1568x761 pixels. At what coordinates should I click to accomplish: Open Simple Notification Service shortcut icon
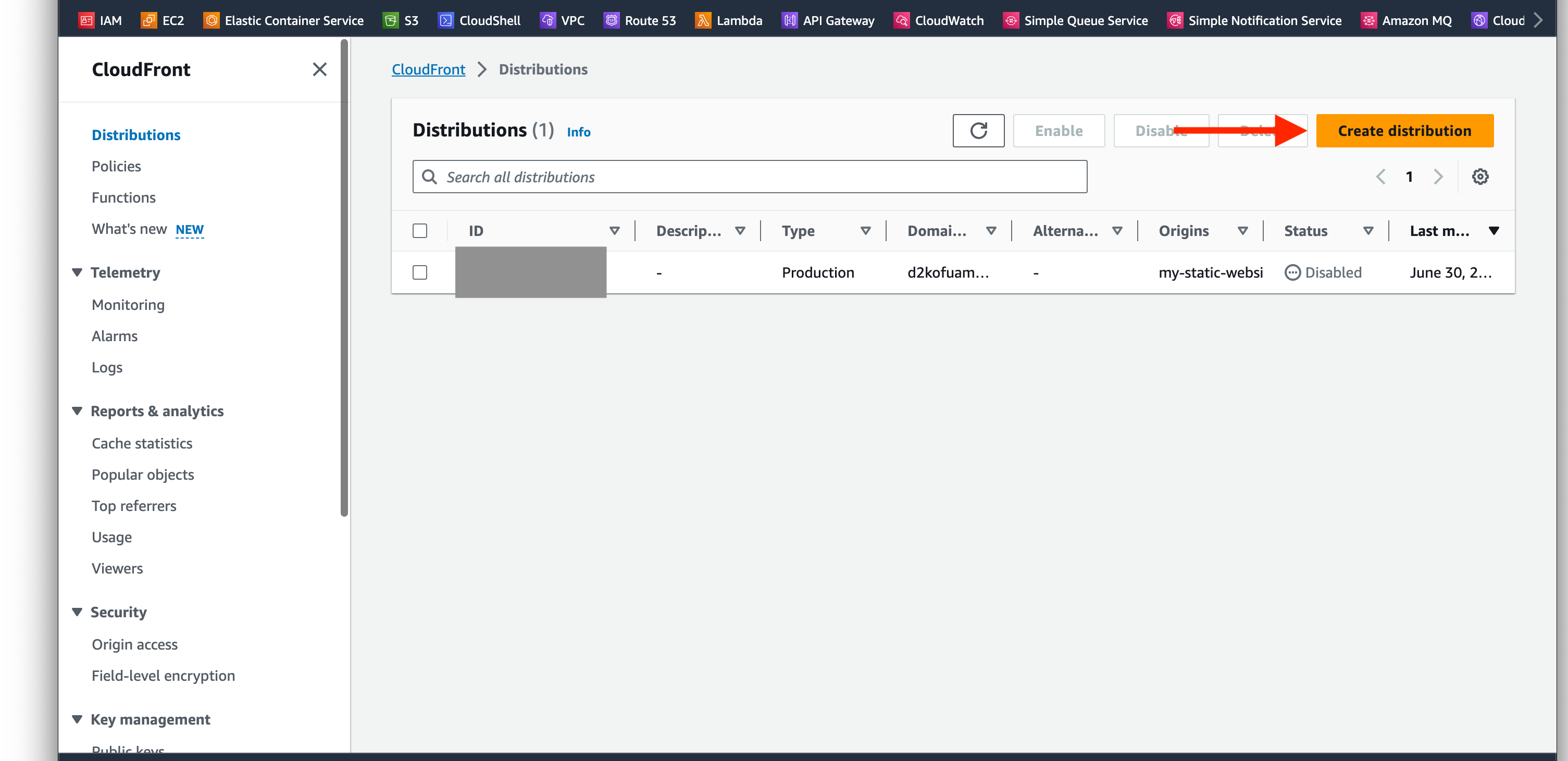(1175, 20)
